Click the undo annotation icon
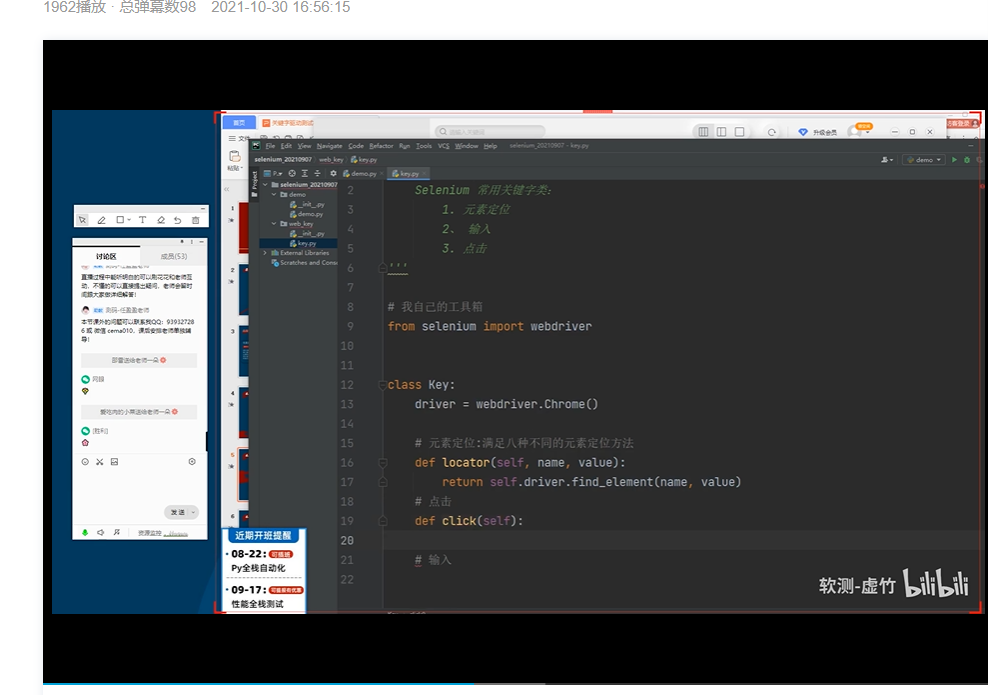 coord(178,220)
